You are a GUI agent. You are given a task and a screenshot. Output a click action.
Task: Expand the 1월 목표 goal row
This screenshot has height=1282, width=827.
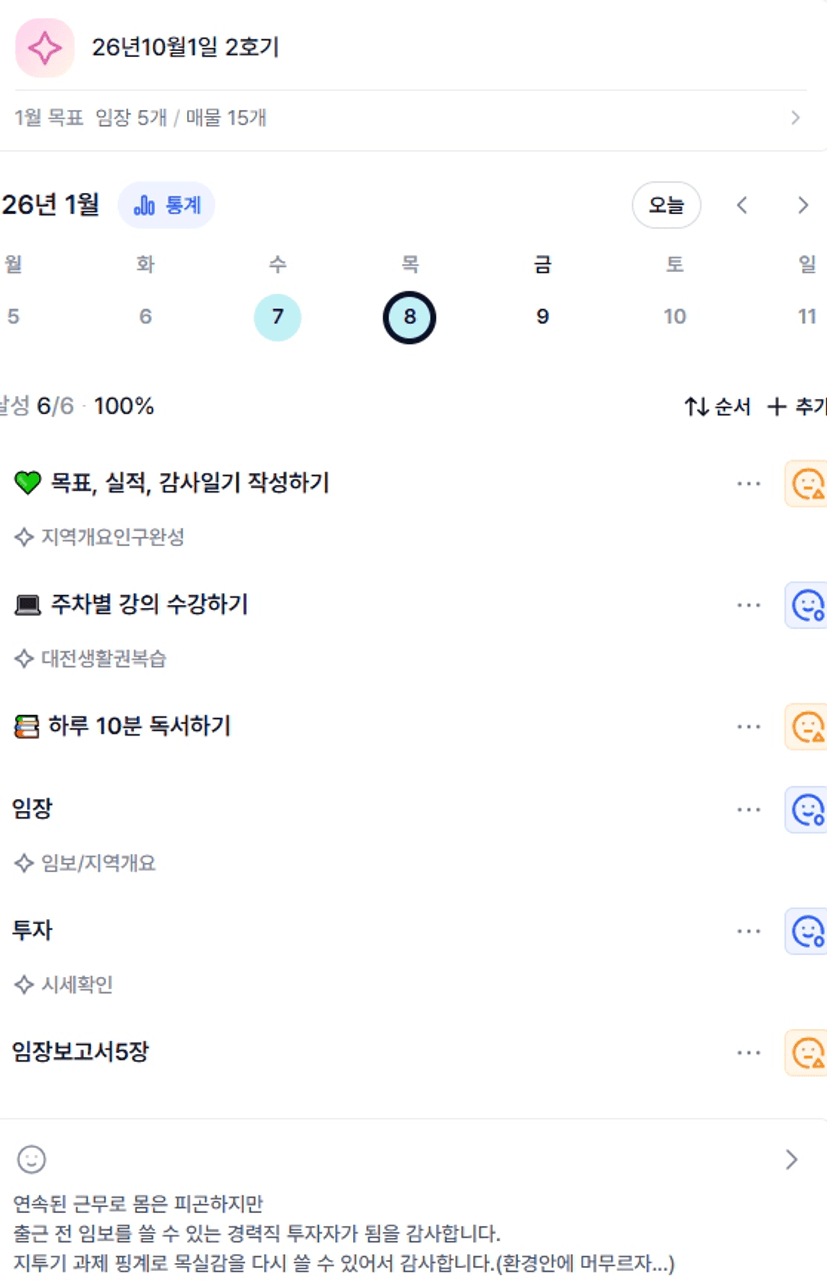(795, 118)
